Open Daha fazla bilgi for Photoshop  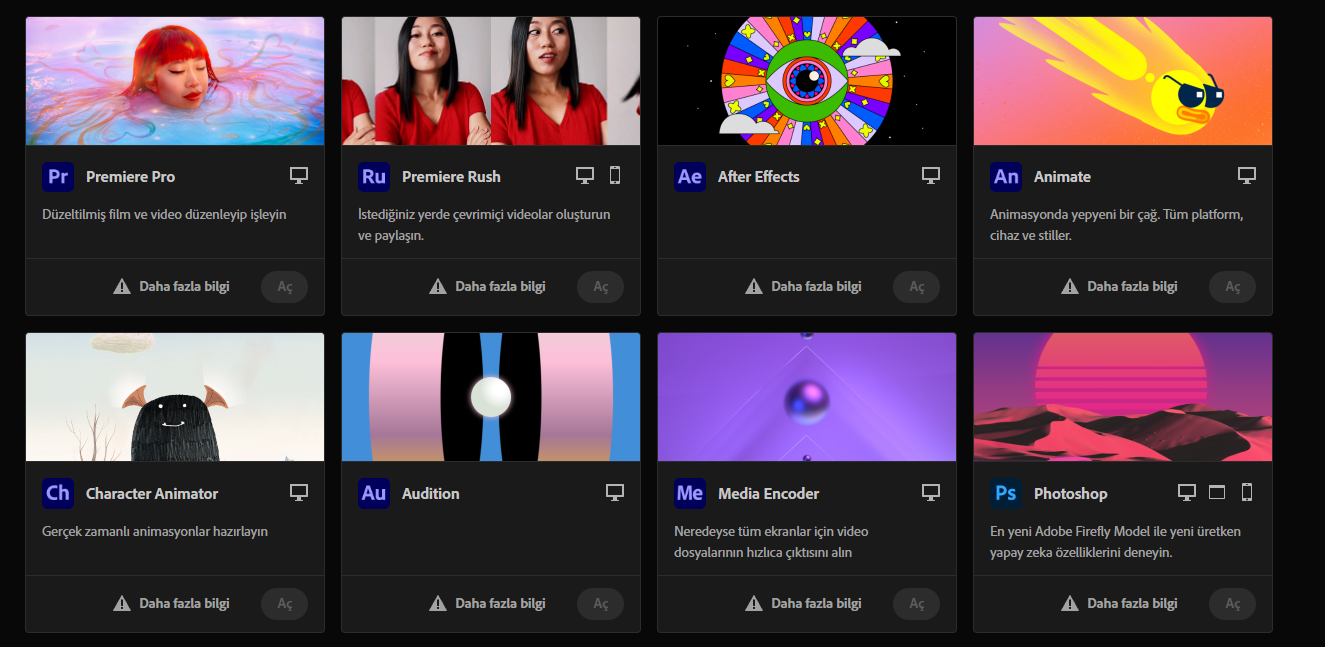click(1132, 604)
